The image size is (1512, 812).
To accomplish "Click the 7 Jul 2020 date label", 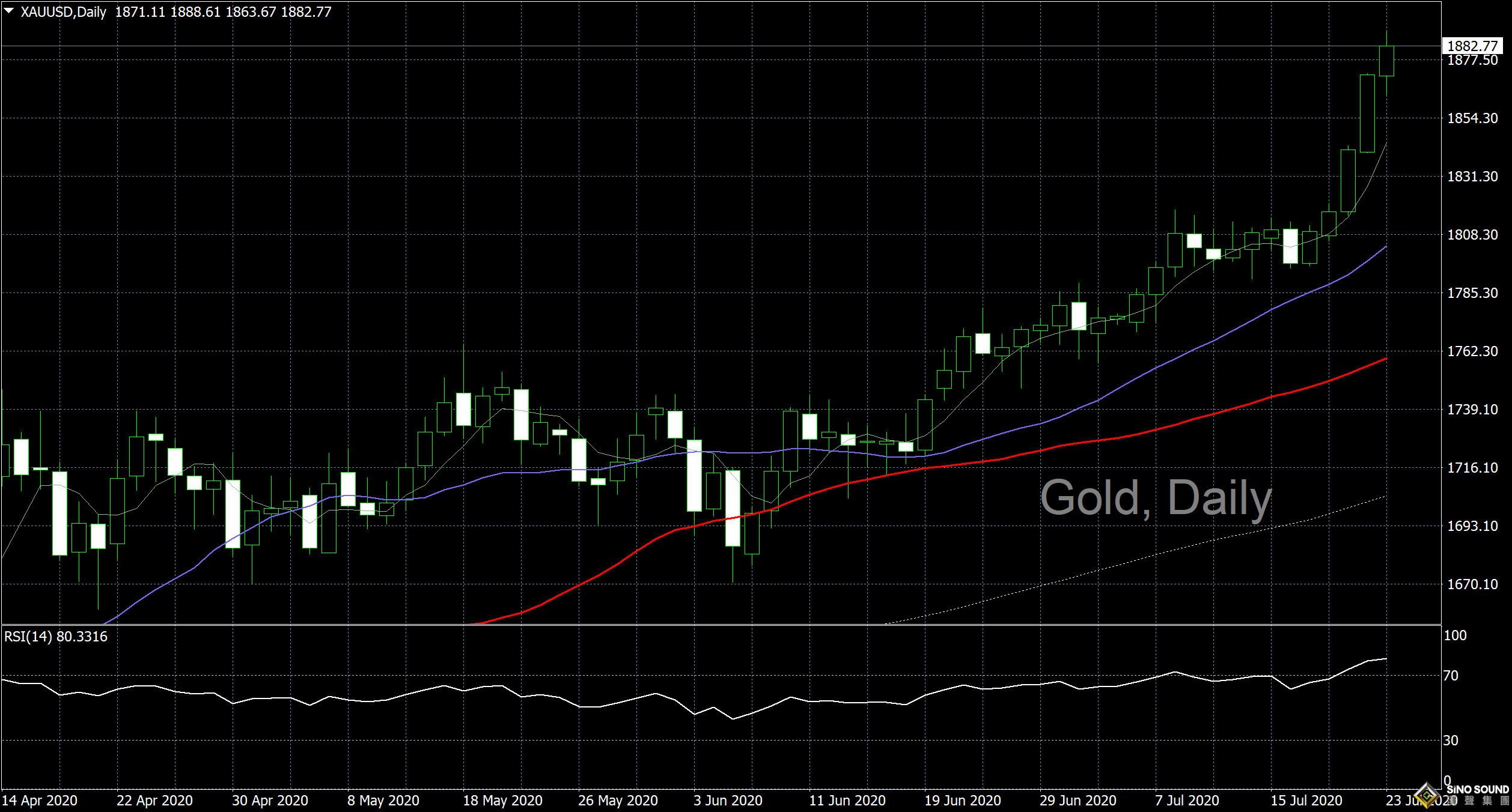I will pos(1187,801).
